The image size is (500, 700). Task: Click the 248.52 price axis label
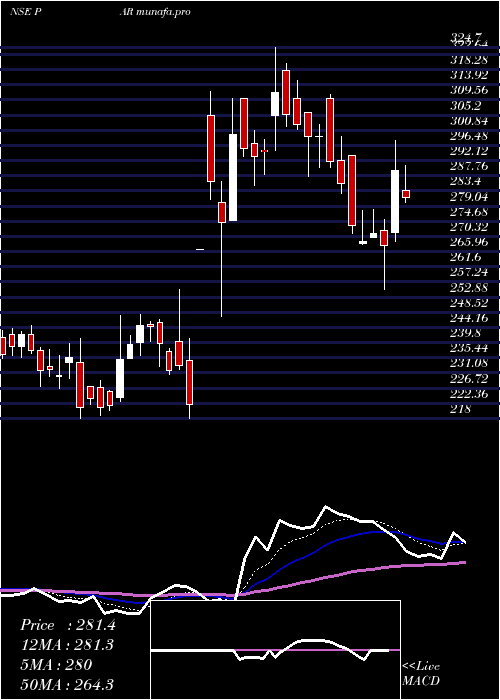468,303
